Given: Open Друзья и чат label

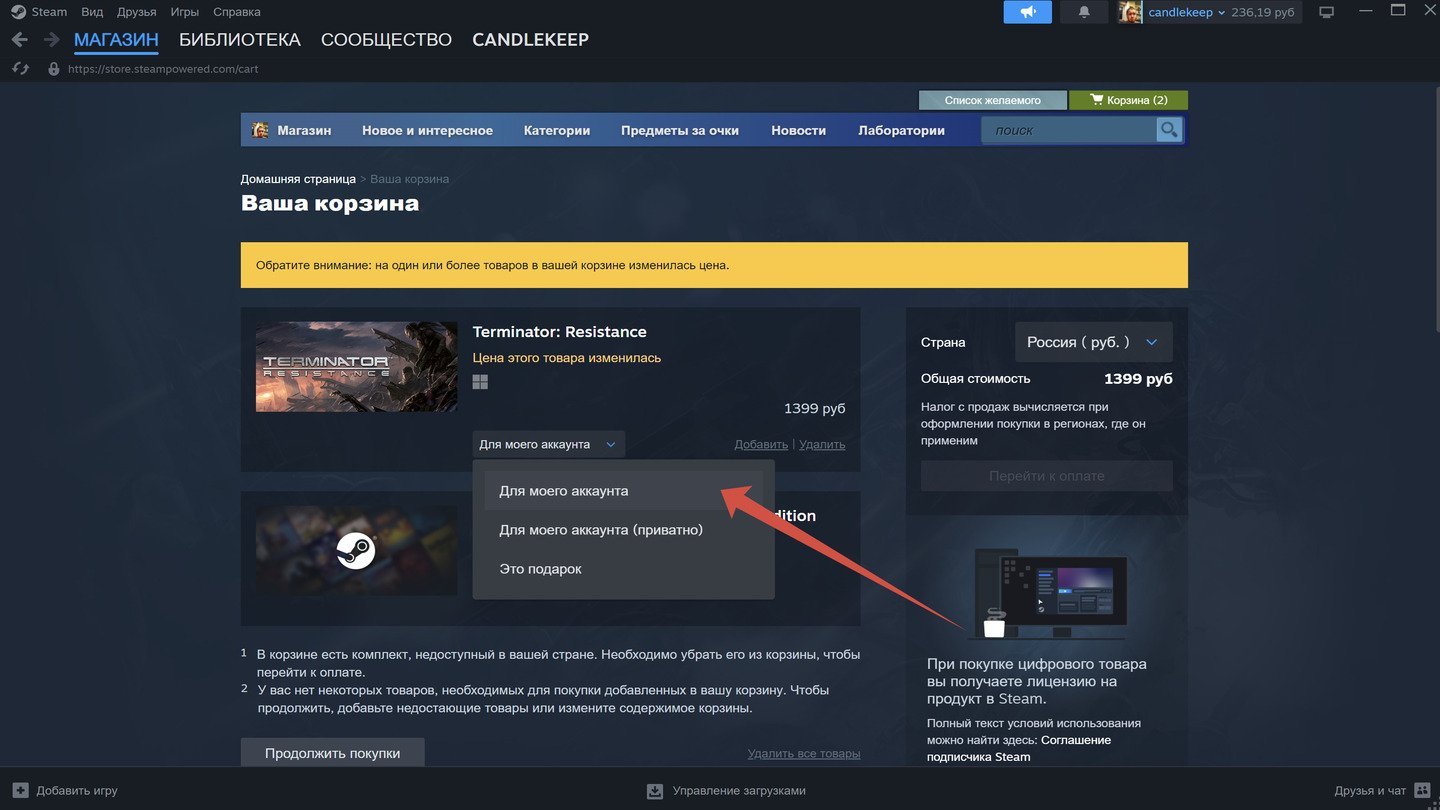Looking at the screenshot, I should pos(1370,790).
